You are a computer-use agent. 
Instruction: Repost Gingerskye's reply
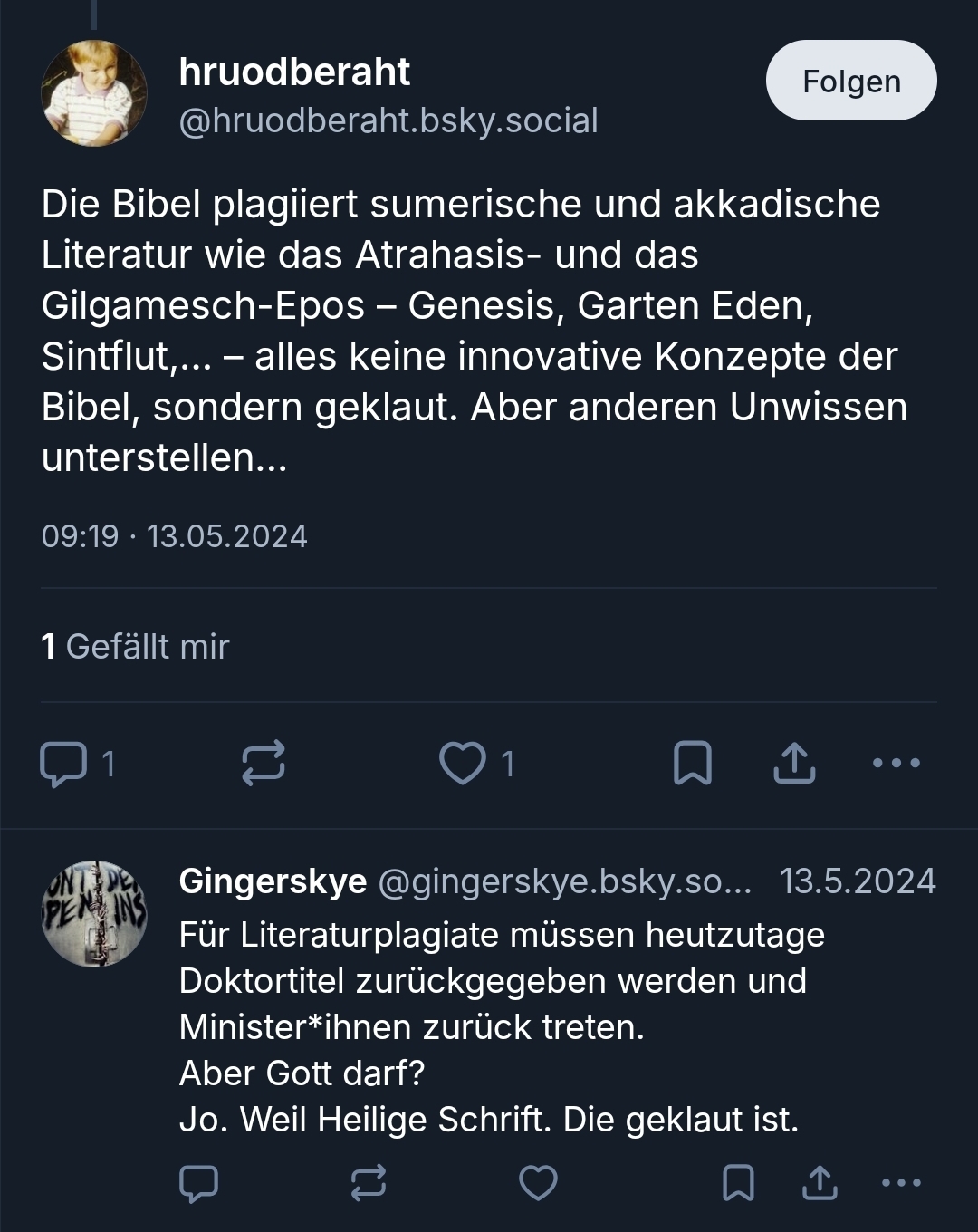(369, 1183)
